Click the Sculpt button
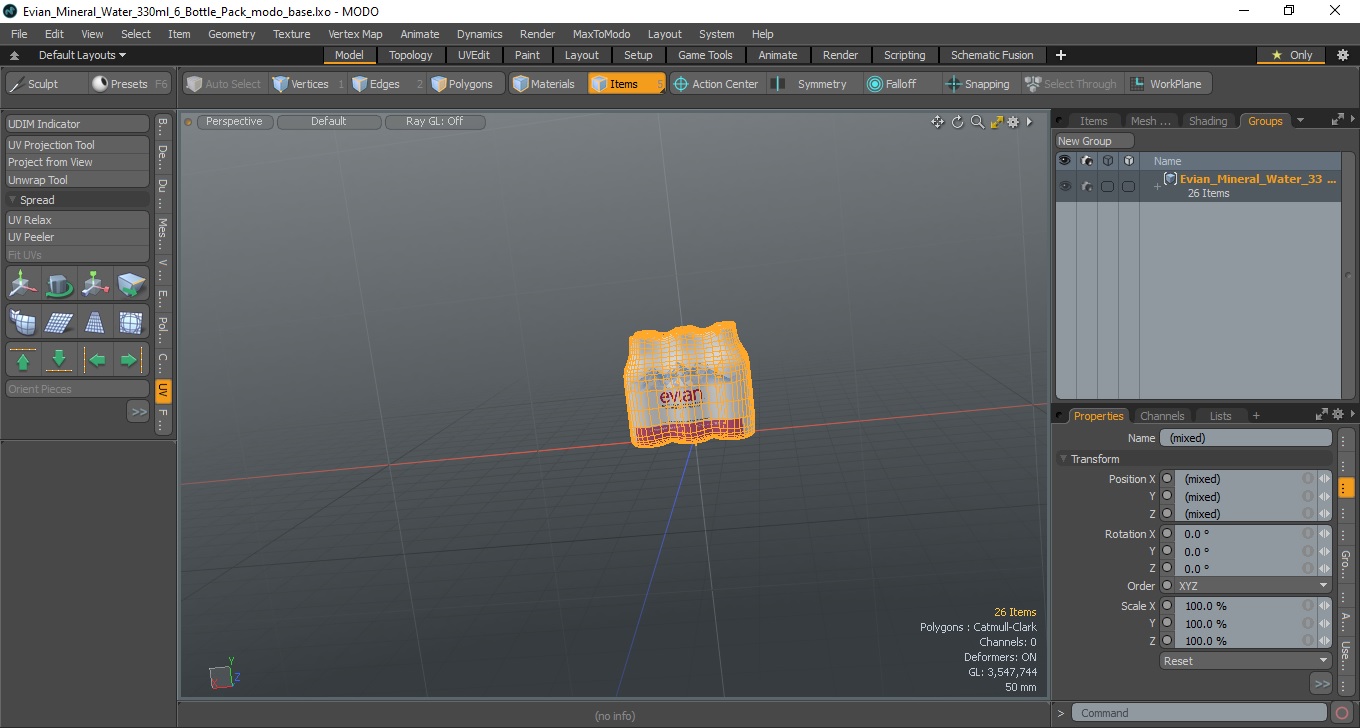 coord(44,84)
